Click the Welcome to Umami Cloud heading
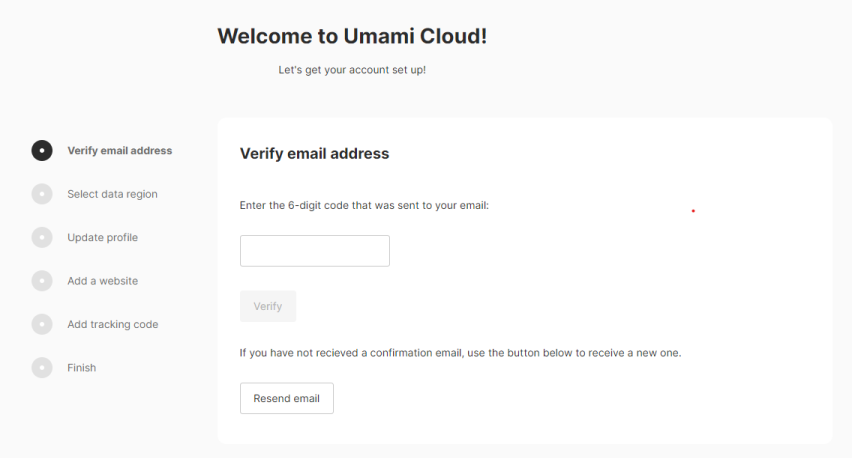The width and height of the screenshot is (852, 458). (x=352, y=37)
